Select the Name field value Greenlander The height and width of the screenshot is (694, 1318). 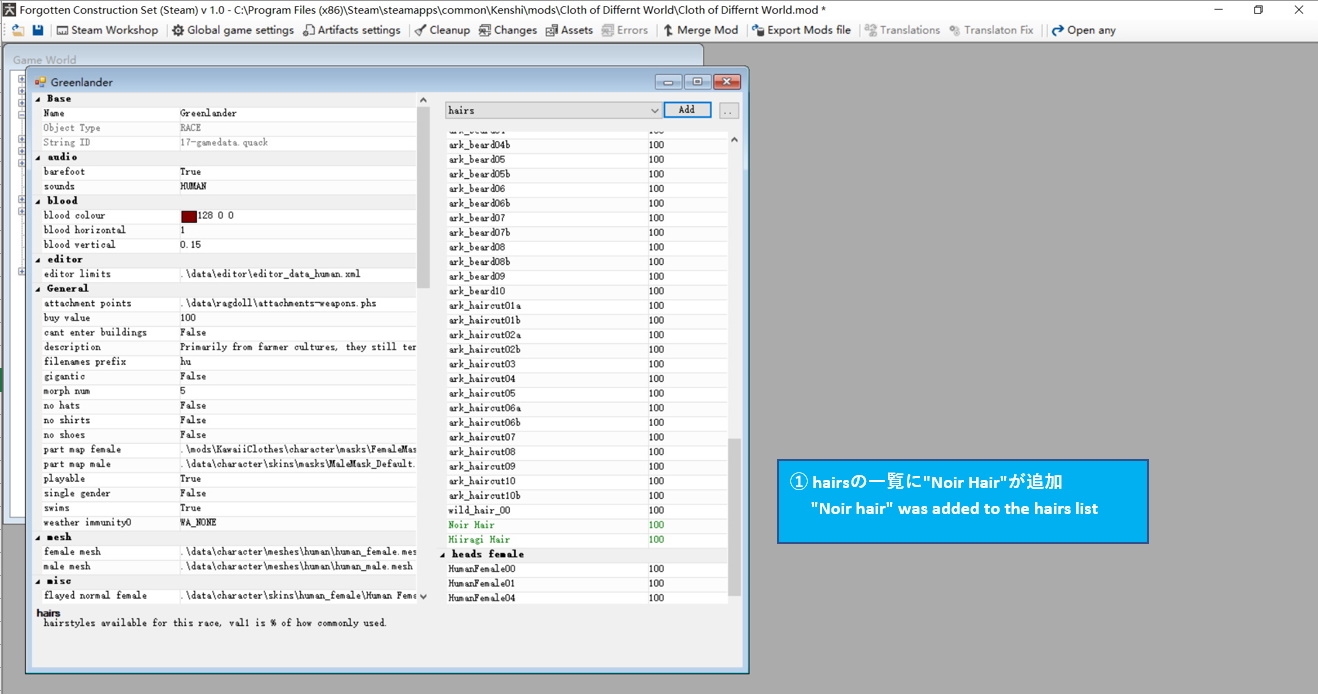click(208, 113)
